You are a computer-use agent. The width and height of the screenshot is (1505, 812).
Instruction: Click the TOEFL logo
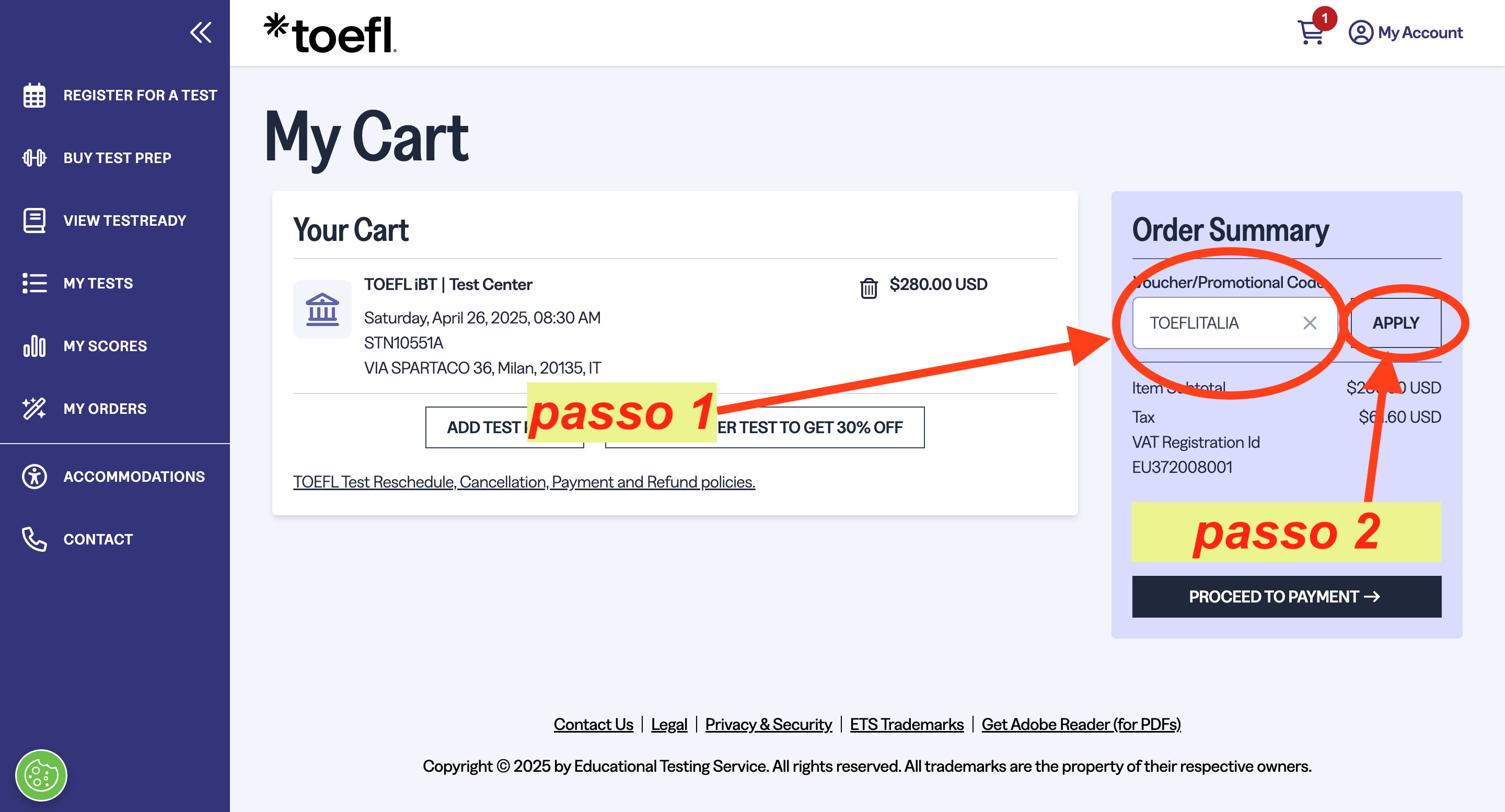[330, 33]
